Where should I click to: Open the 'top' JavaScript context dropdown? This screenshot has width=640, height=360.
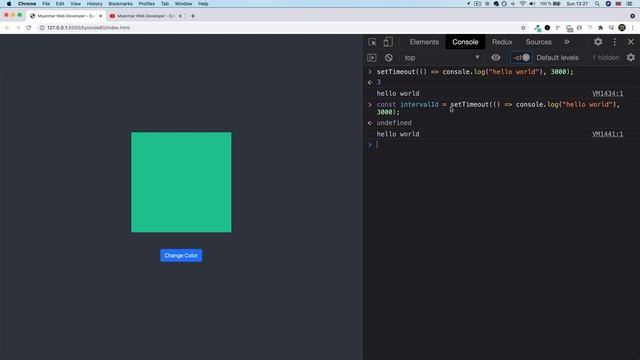click(442, 58)
